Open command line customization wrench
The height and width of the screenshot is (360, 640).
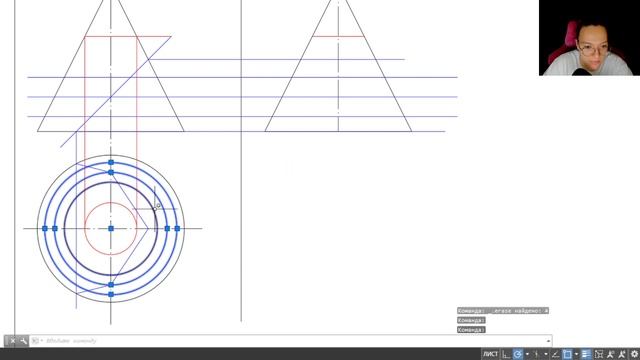click(24, 341)
